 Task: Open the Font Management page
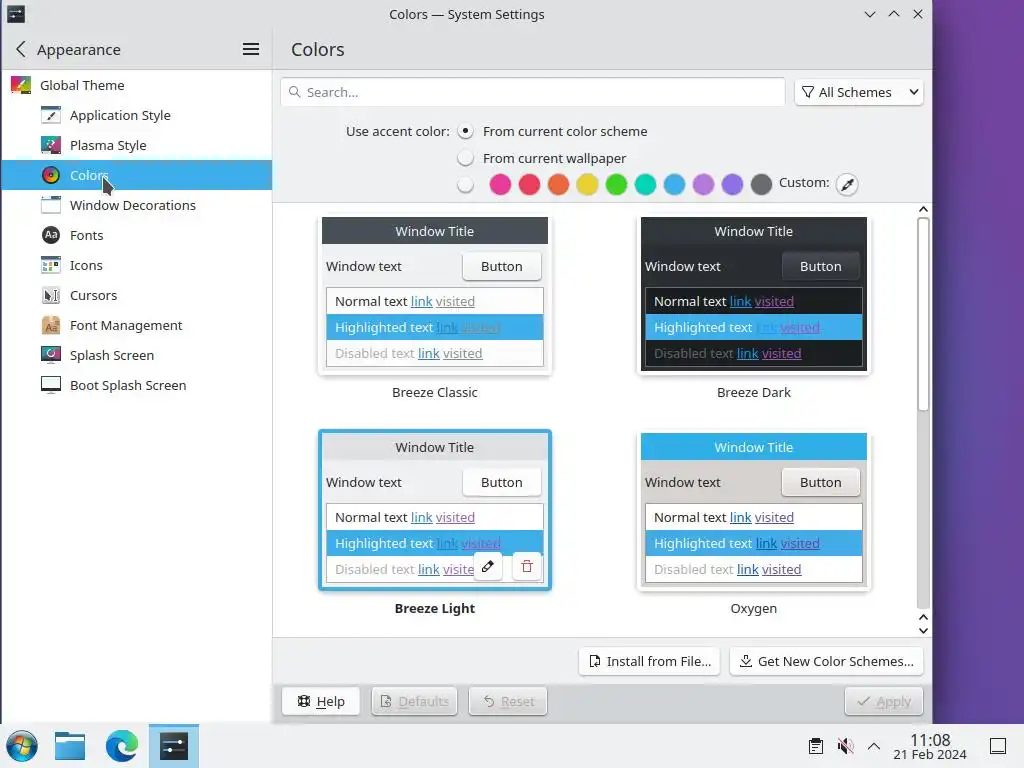126,325
